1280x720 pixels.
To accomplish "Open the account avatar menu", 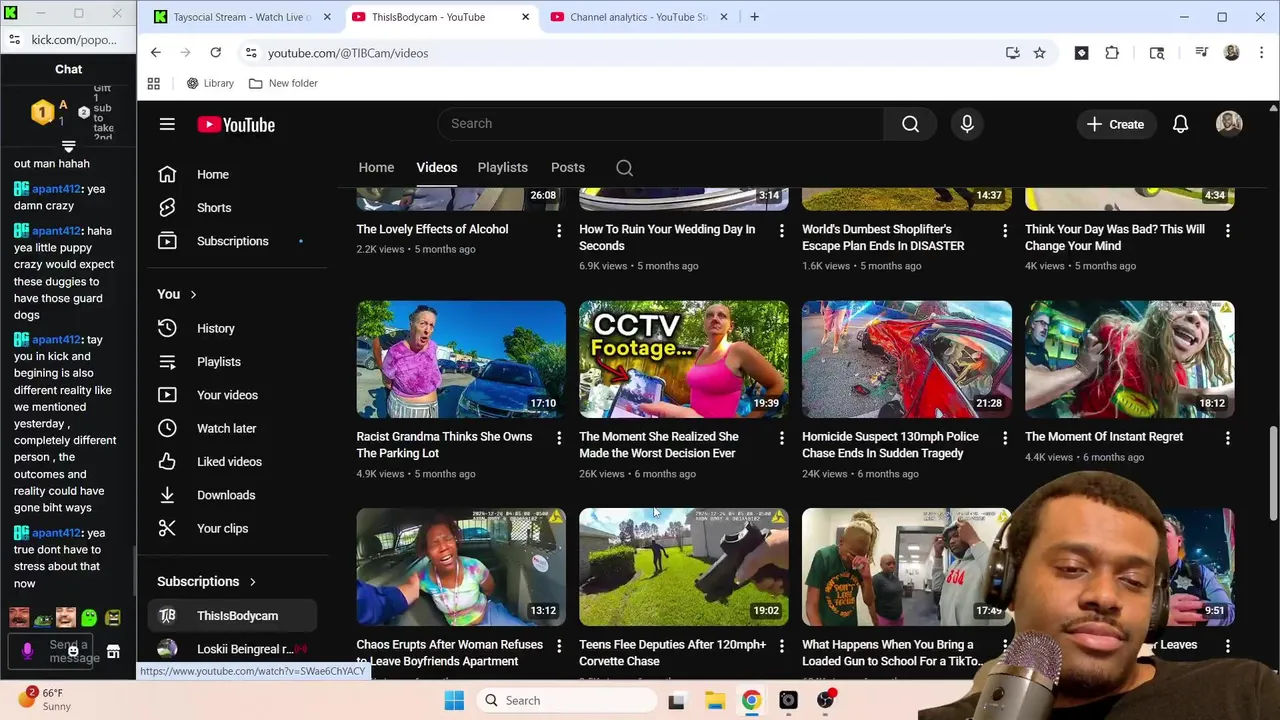I will [x=1229, y=124].
